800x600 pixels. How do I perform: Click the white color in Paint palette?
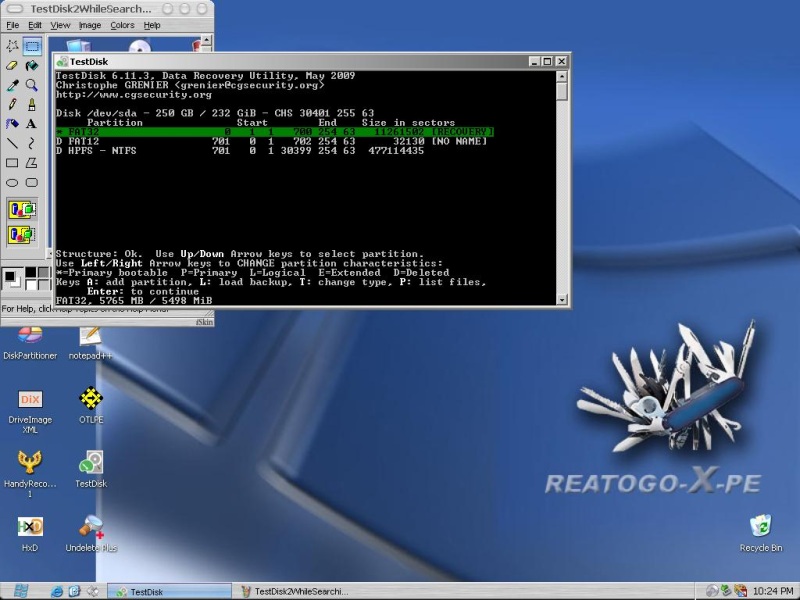tap(31, 285)
